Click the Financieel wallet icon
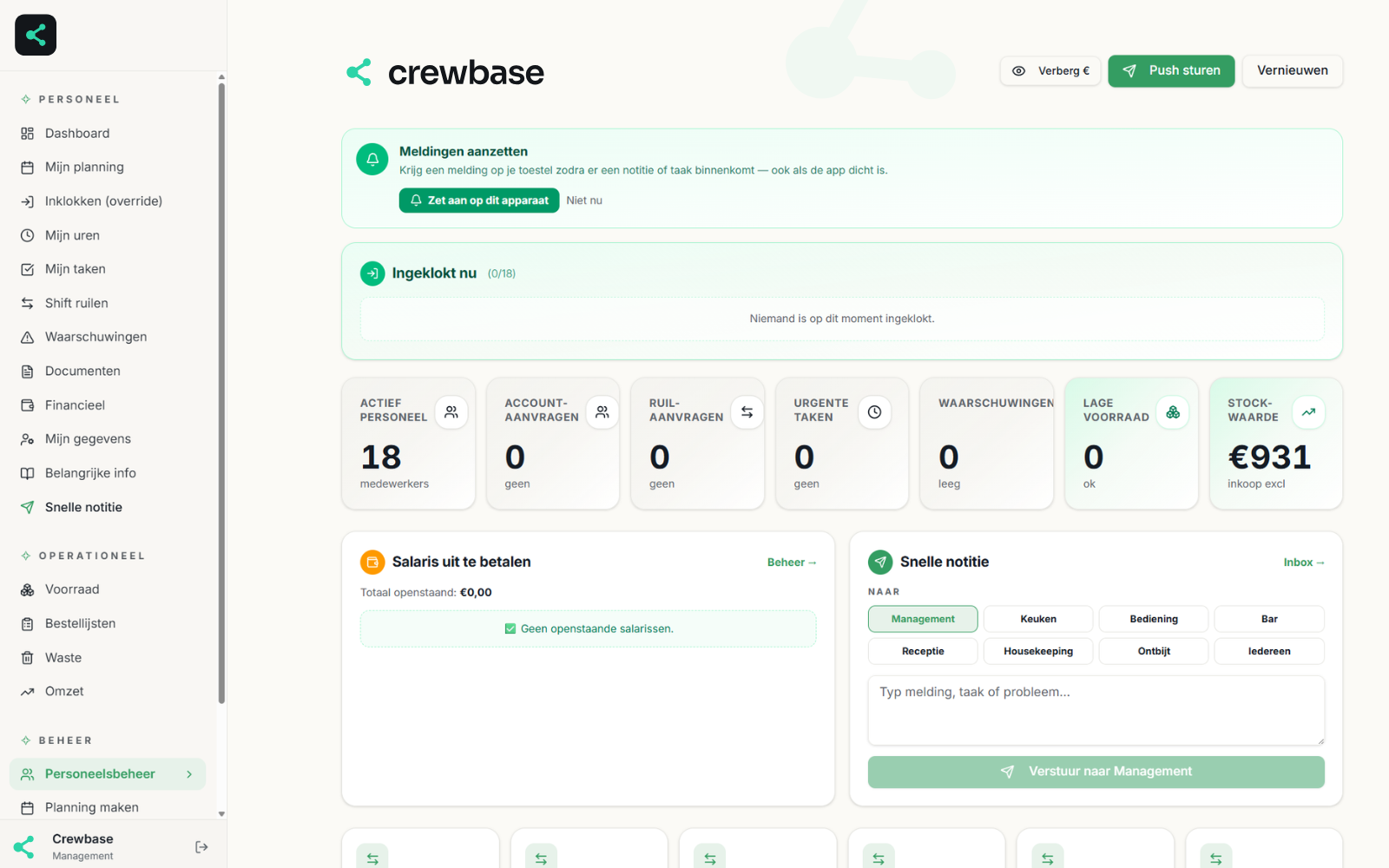 (x=27, y=405)
